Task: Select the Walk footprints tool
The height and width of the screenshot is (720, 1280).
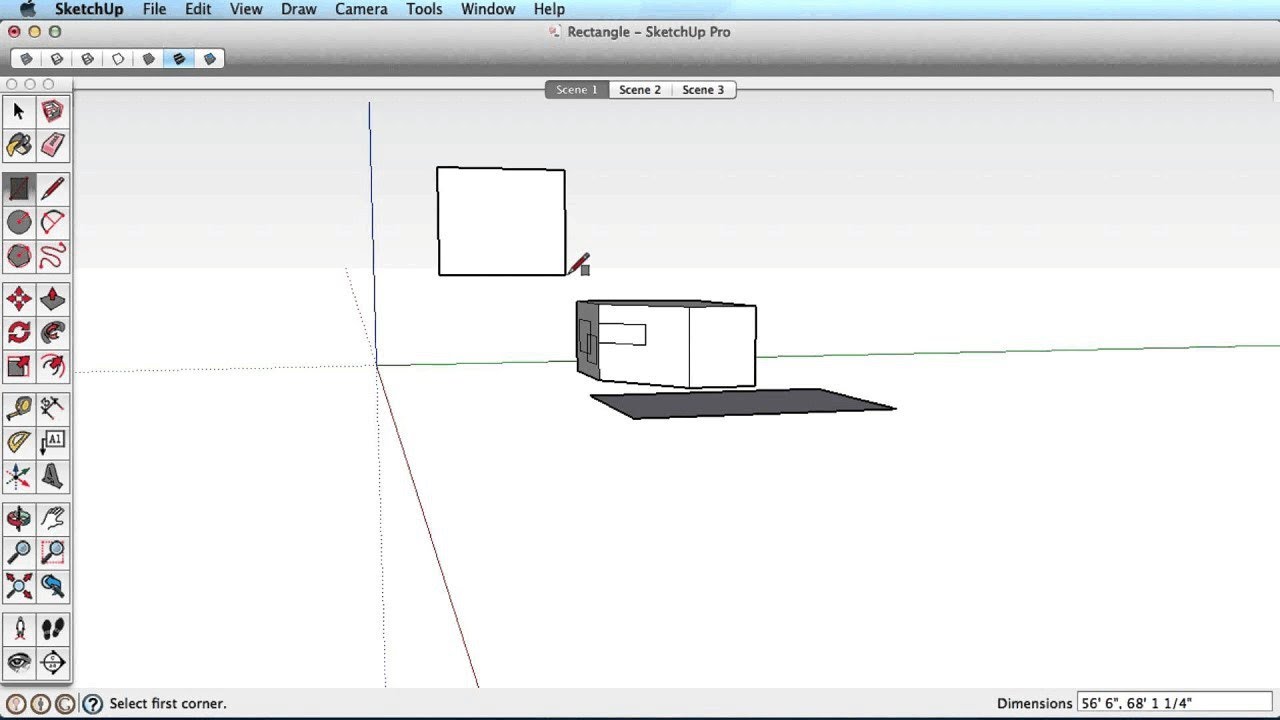Action: [53, 628]
